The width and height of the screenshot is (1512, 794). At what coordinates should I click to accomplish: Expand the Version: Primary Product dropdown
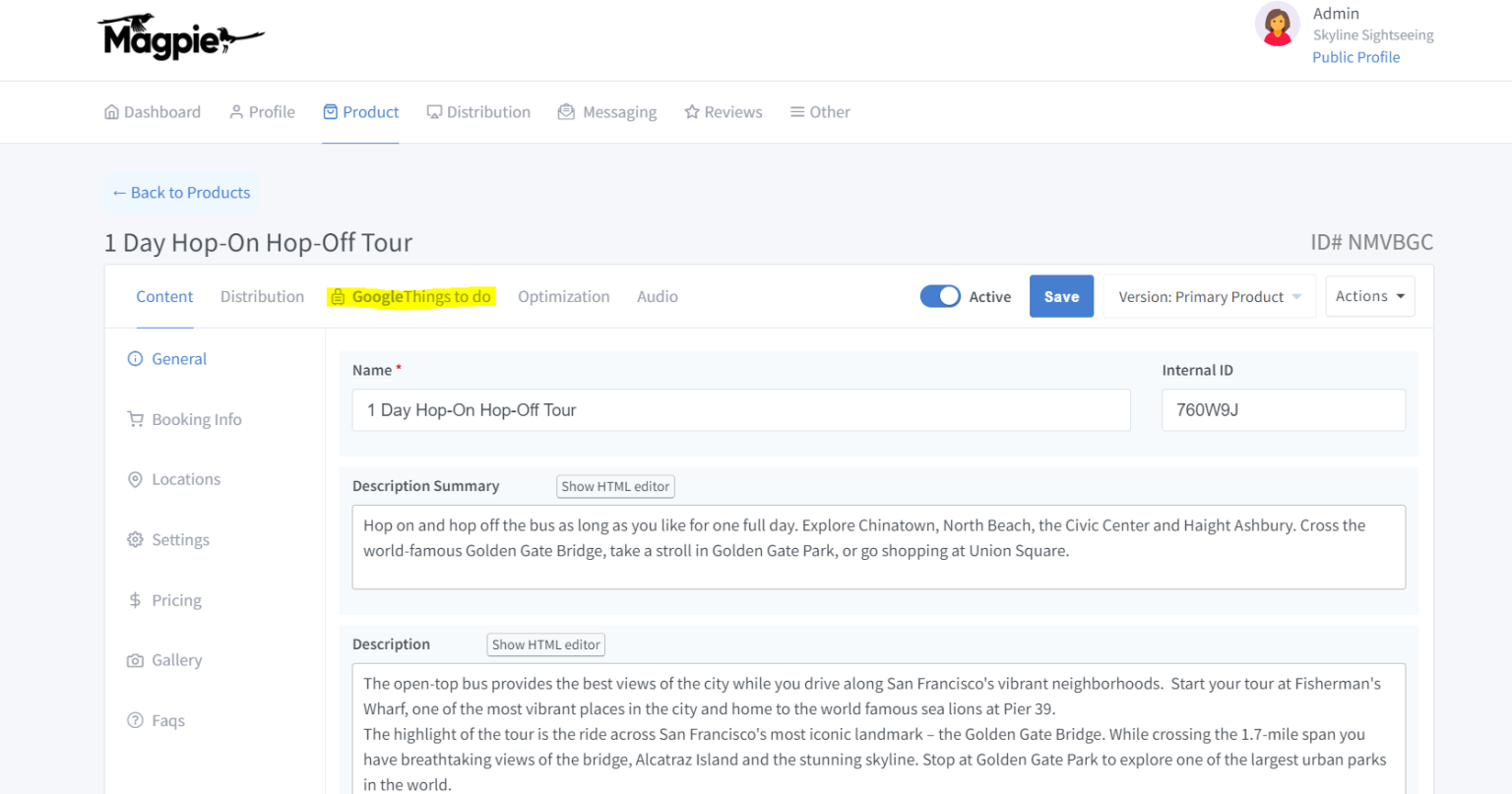pyautogui.click(x=1209, y=296)
